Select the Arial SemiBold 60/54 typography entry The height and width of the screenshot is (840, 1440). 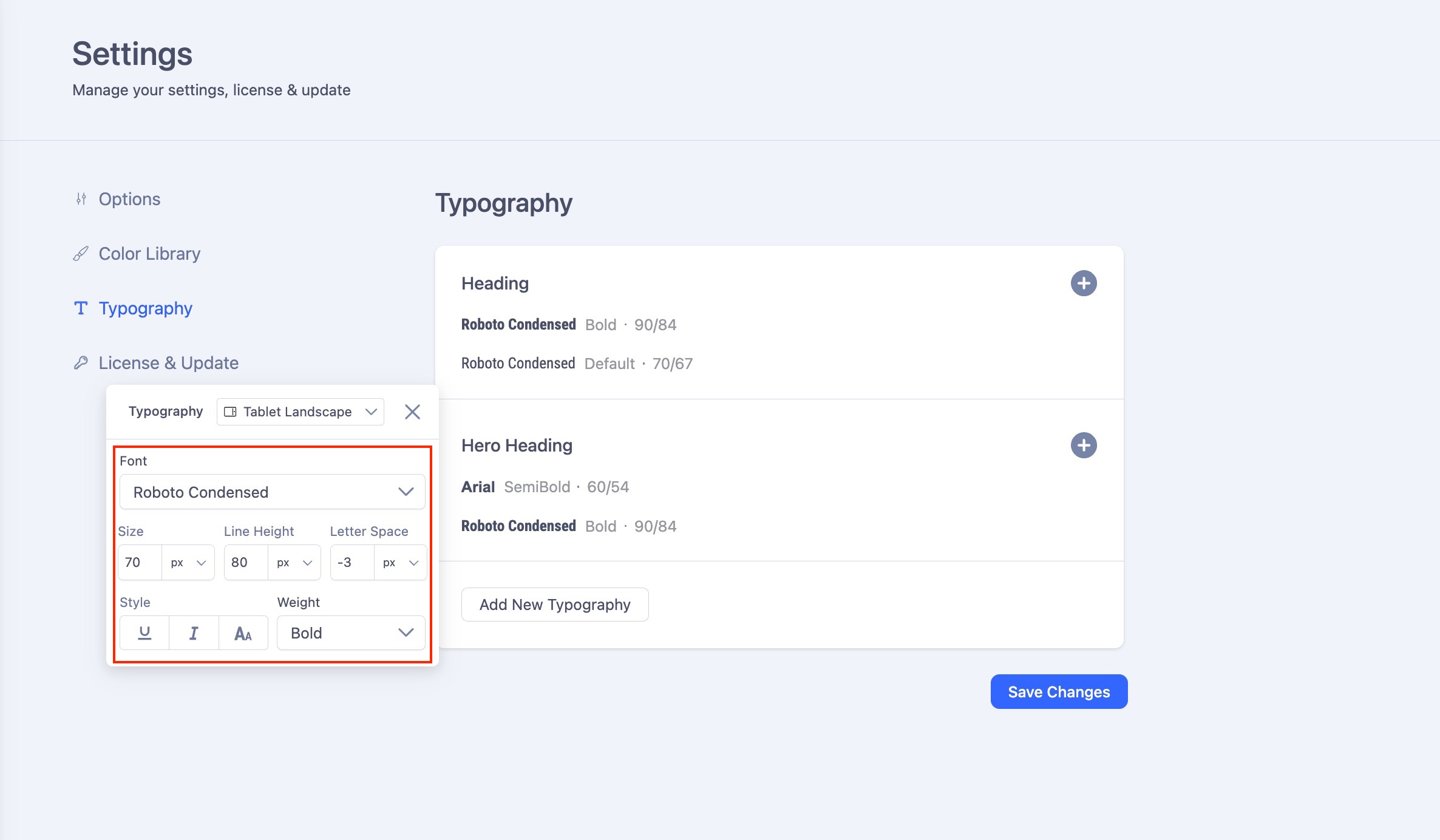point(545,487)
